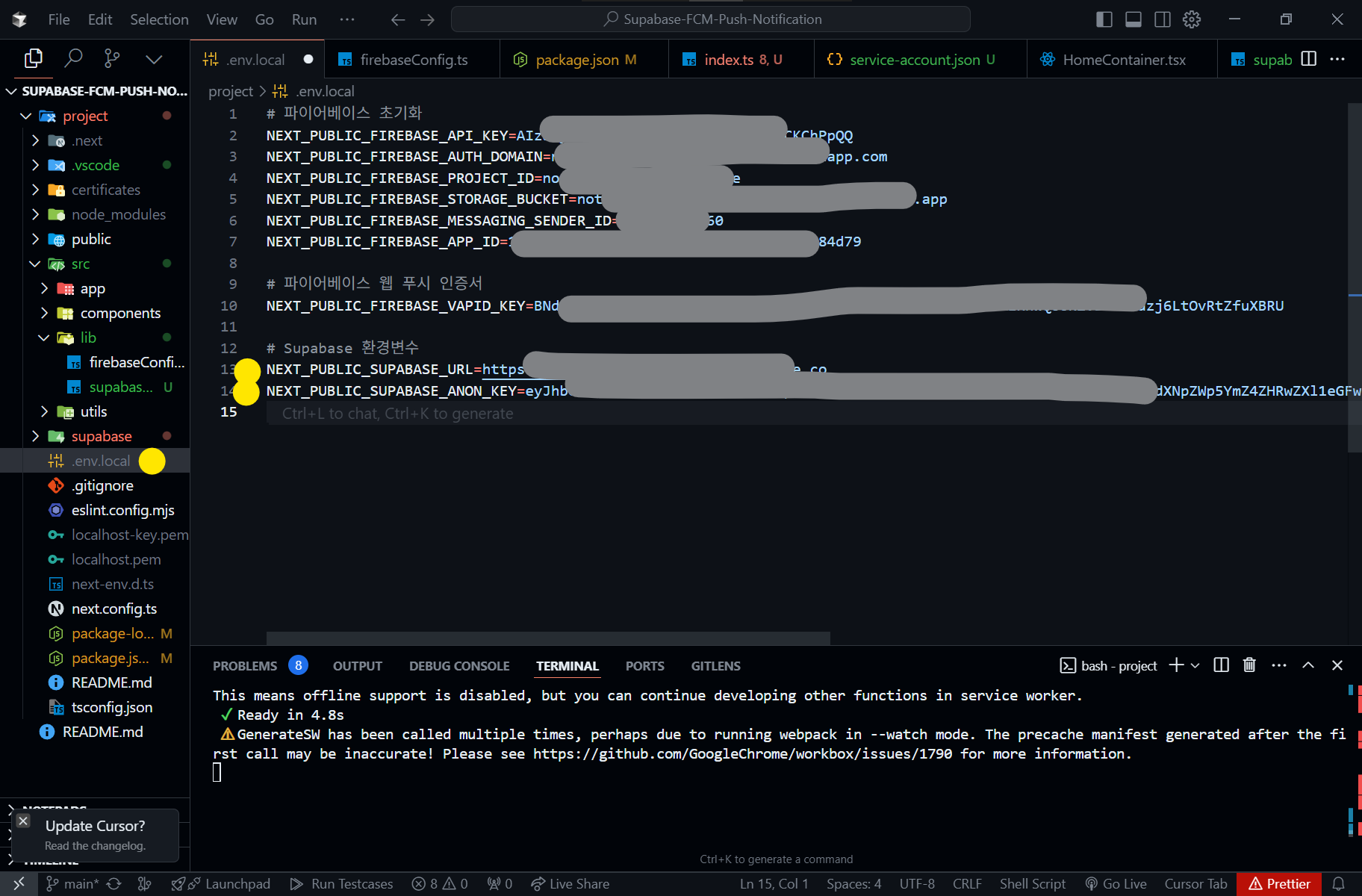Expand the .vscode folder
The height and width of the screenshot is (896, 1362).
[95, 165]
